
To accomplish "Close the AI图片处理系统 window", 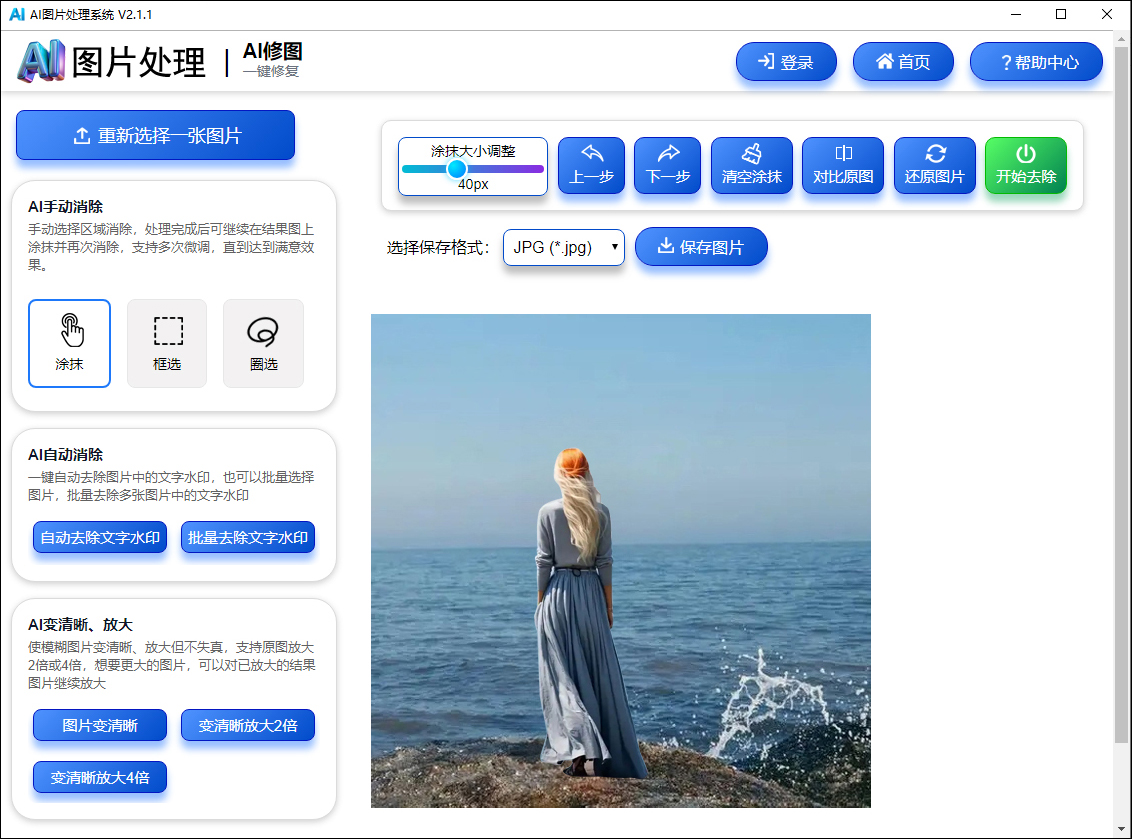I will [1106, 14].
